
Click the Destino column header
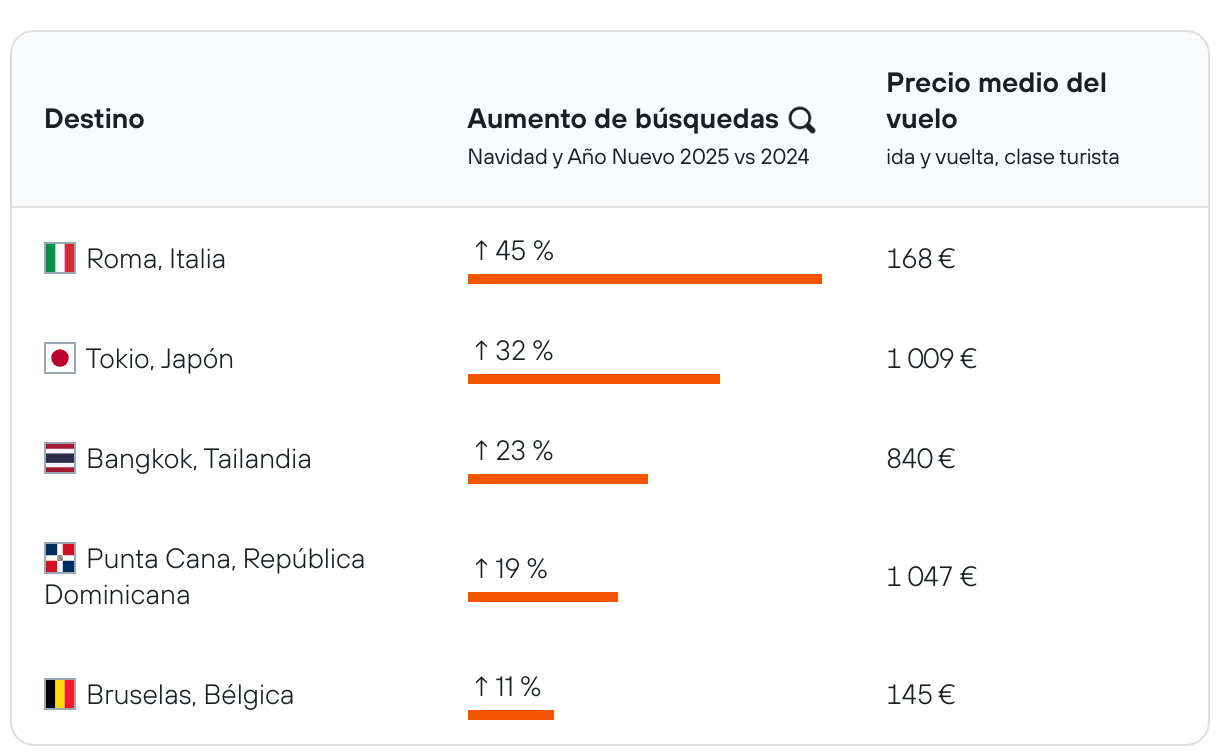click(x=94, y=119)
